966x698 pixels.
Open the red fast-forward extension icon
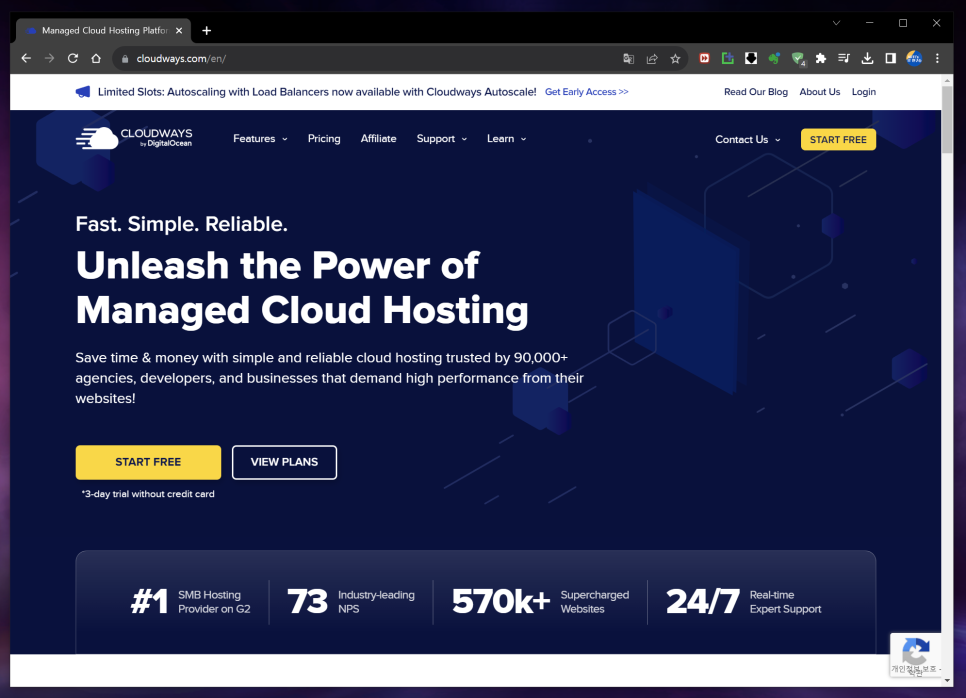pos(704,59)
